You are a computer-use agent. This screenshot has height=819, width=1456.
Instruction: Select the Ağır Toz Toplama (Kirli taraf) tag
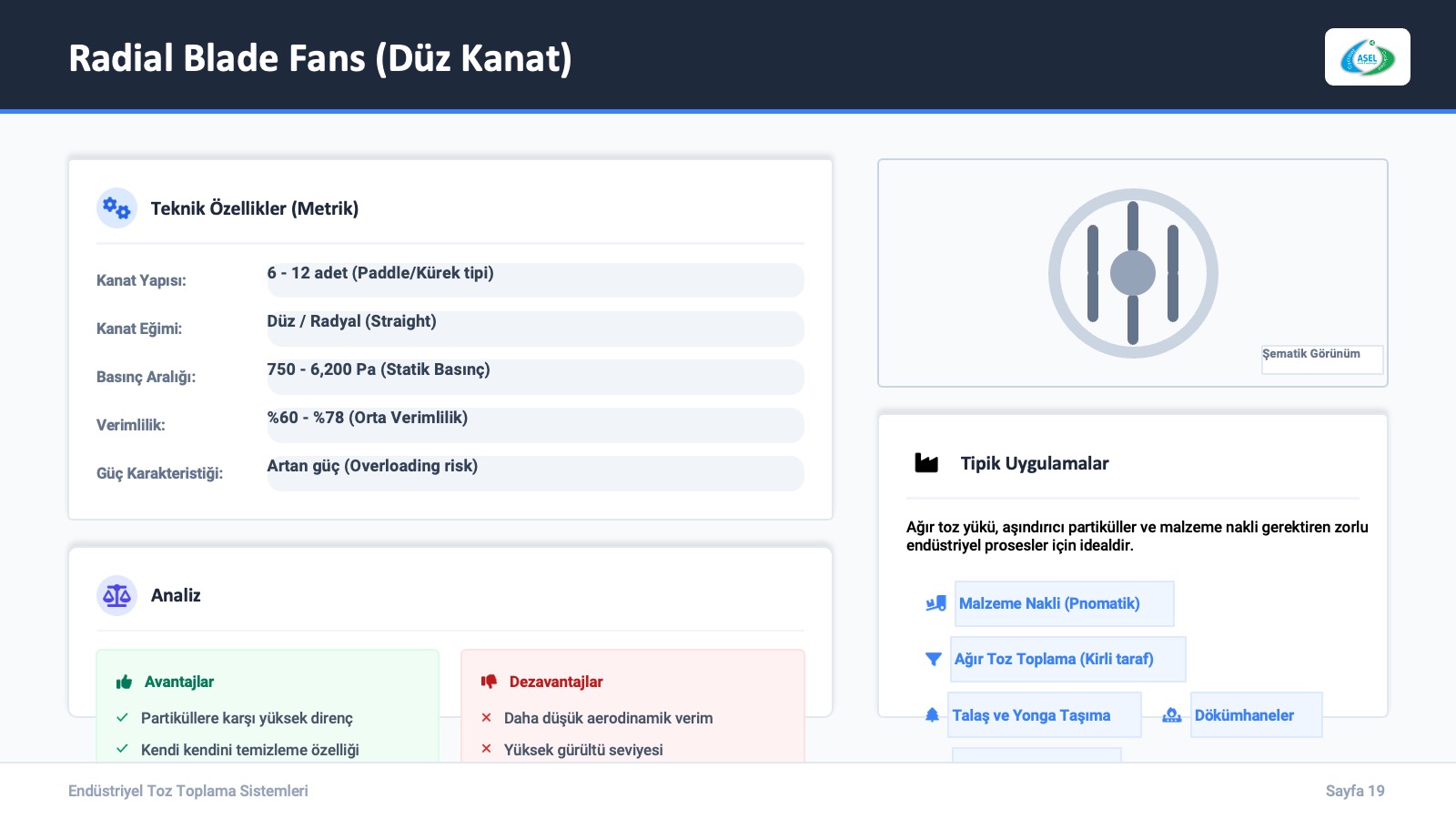click(1067, 659)
